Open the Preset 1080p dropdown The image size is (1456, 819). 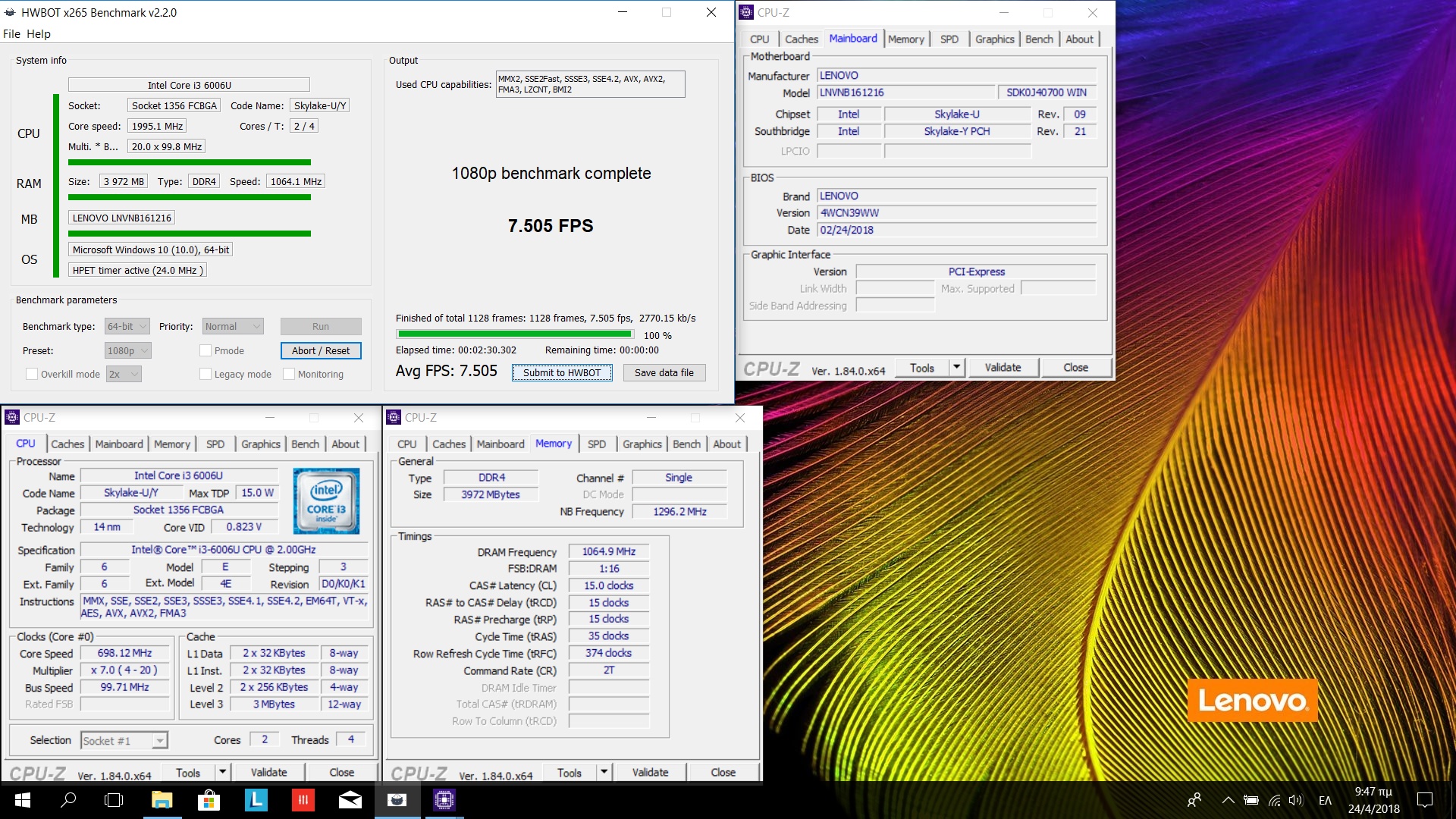point(127,350)
